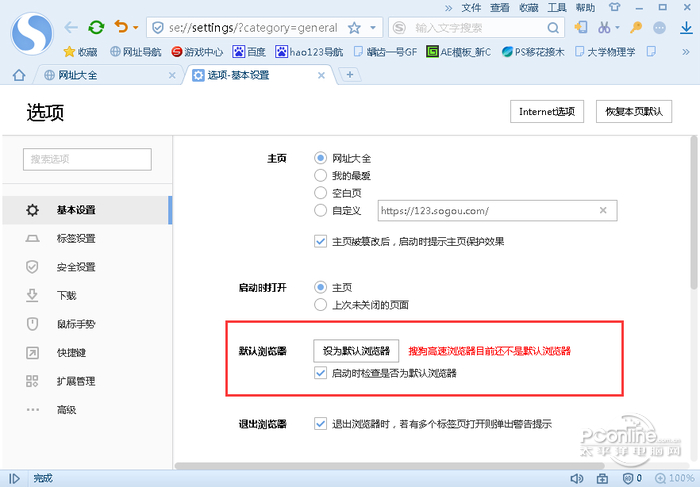Select 主页 under 启动时打开

[x=320, y=287]
